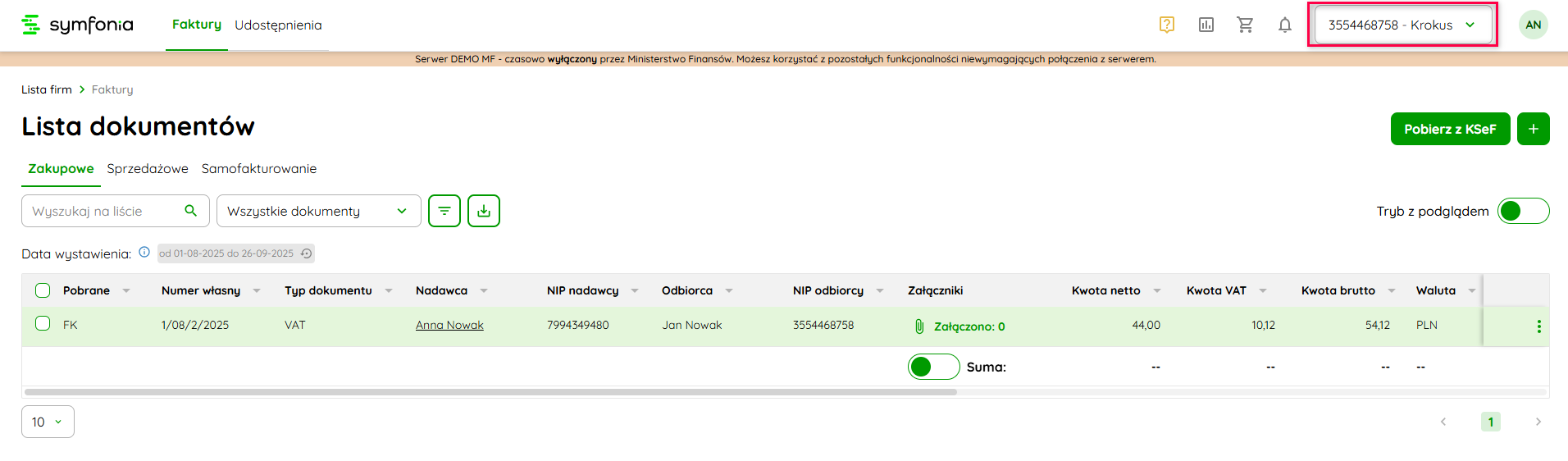Open the reports chart icon
This screenshot has height=461, width=1568.
[x=1206, y=25]
